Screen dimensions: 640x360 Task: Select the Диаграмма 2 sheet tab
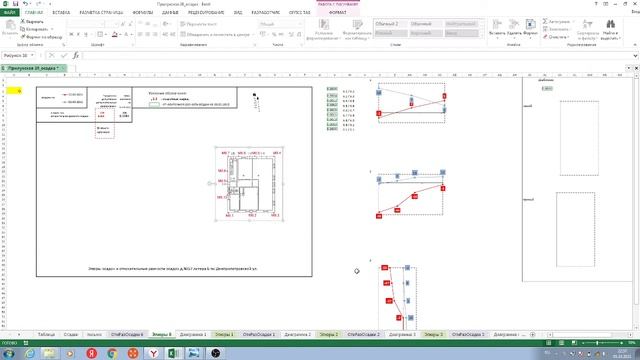coord(298,334)
